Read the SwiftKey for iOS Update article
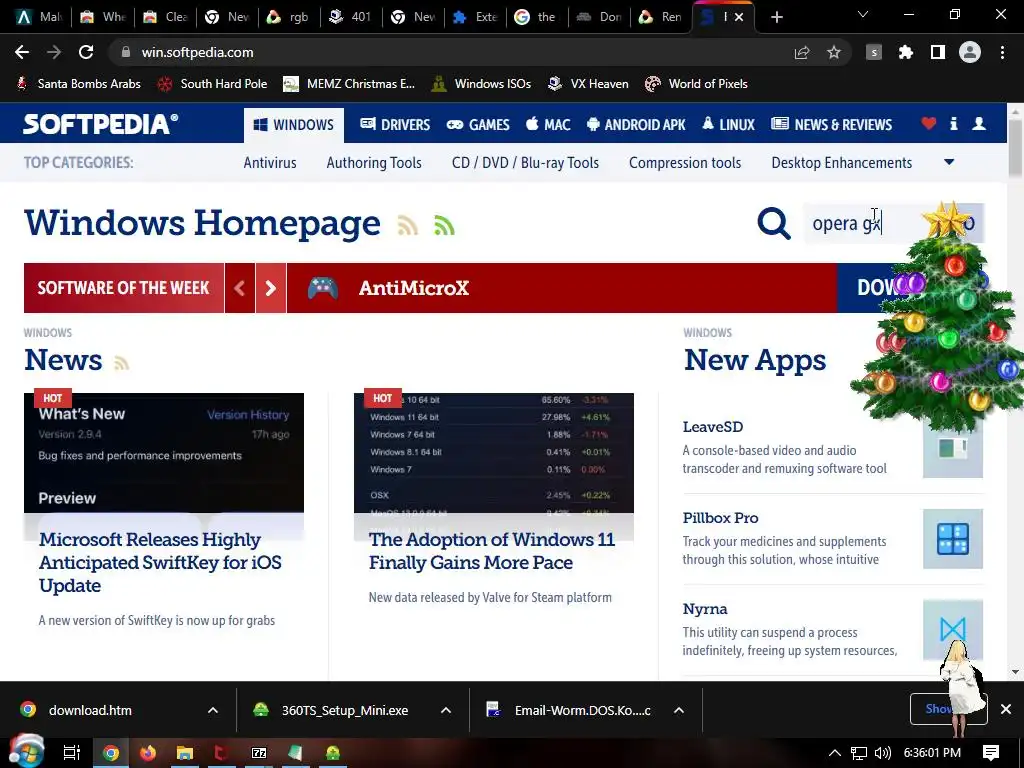The width and height of the screenshot is (1024, 768). pos(160,562)
